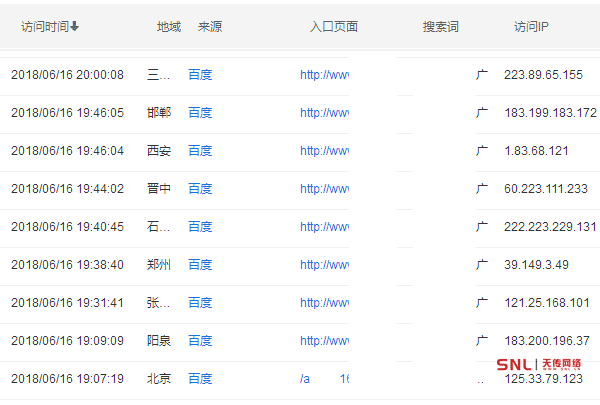
Task: Click the 来源 column header
Action: 210,27
